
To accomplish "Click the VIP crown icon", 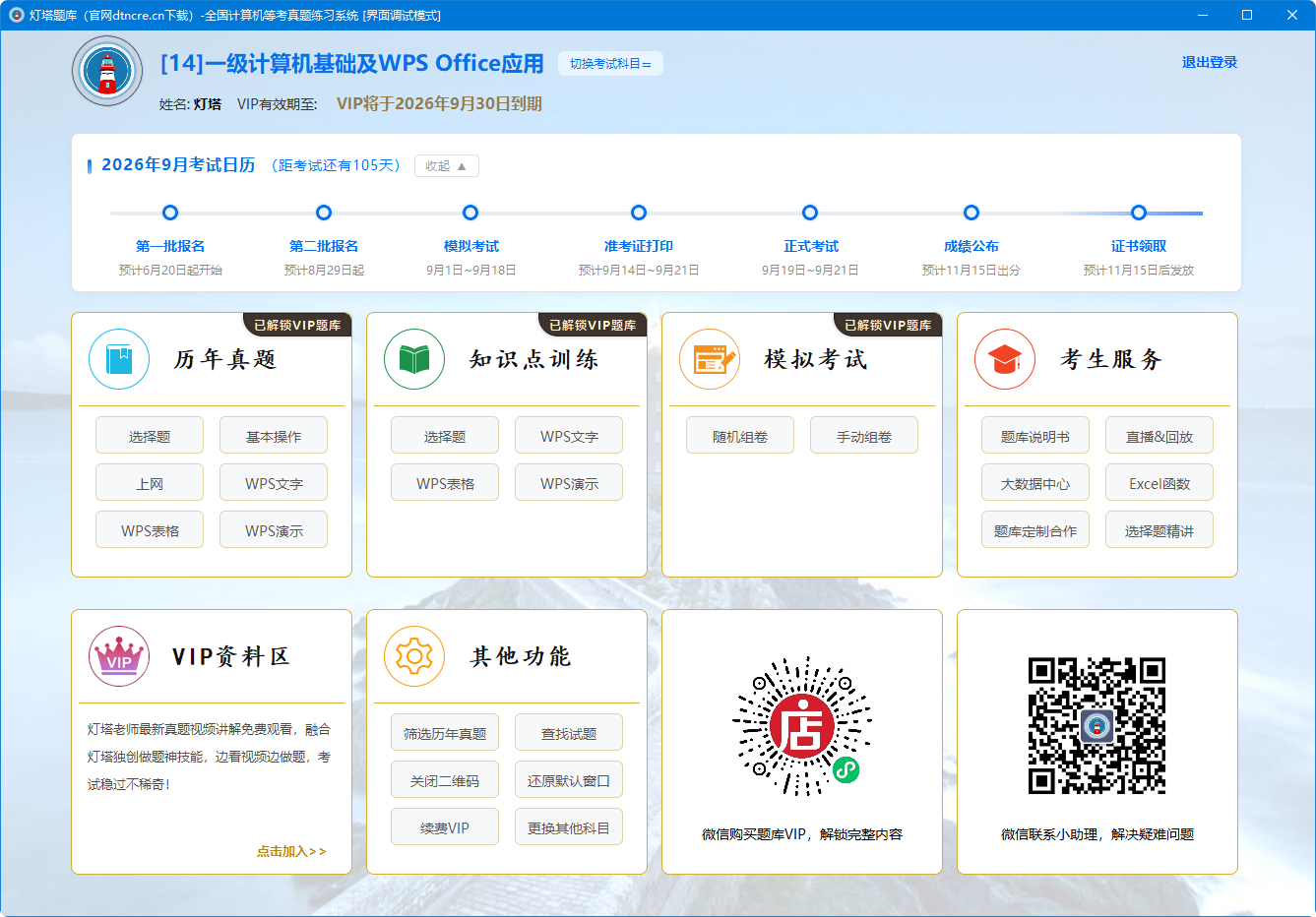I will 119,656.
